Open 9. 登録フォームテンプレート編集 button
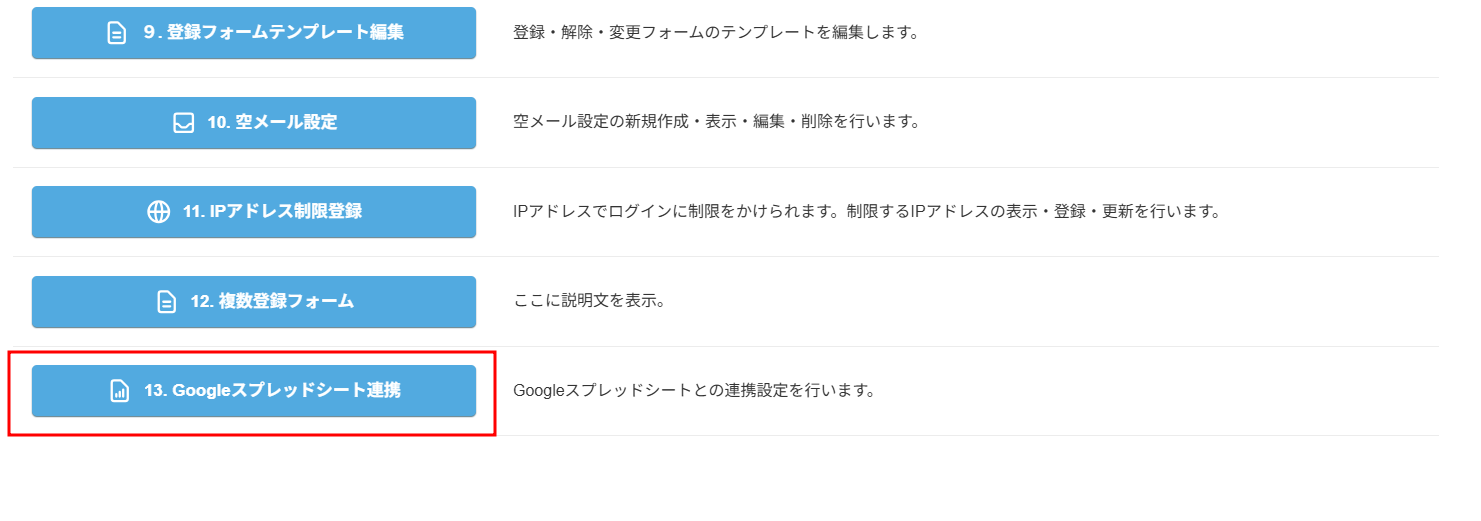 coord(254,33)
